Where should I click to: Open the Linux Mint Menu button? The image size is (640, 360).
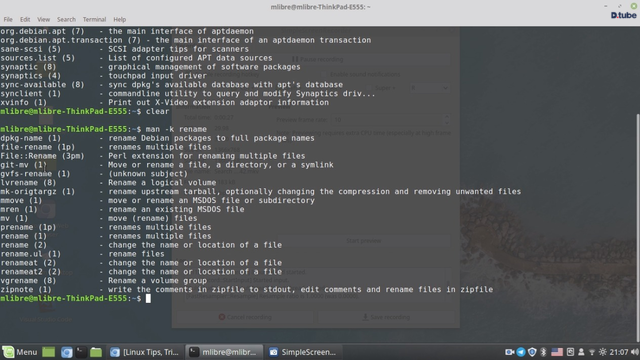tap(20, 352)
